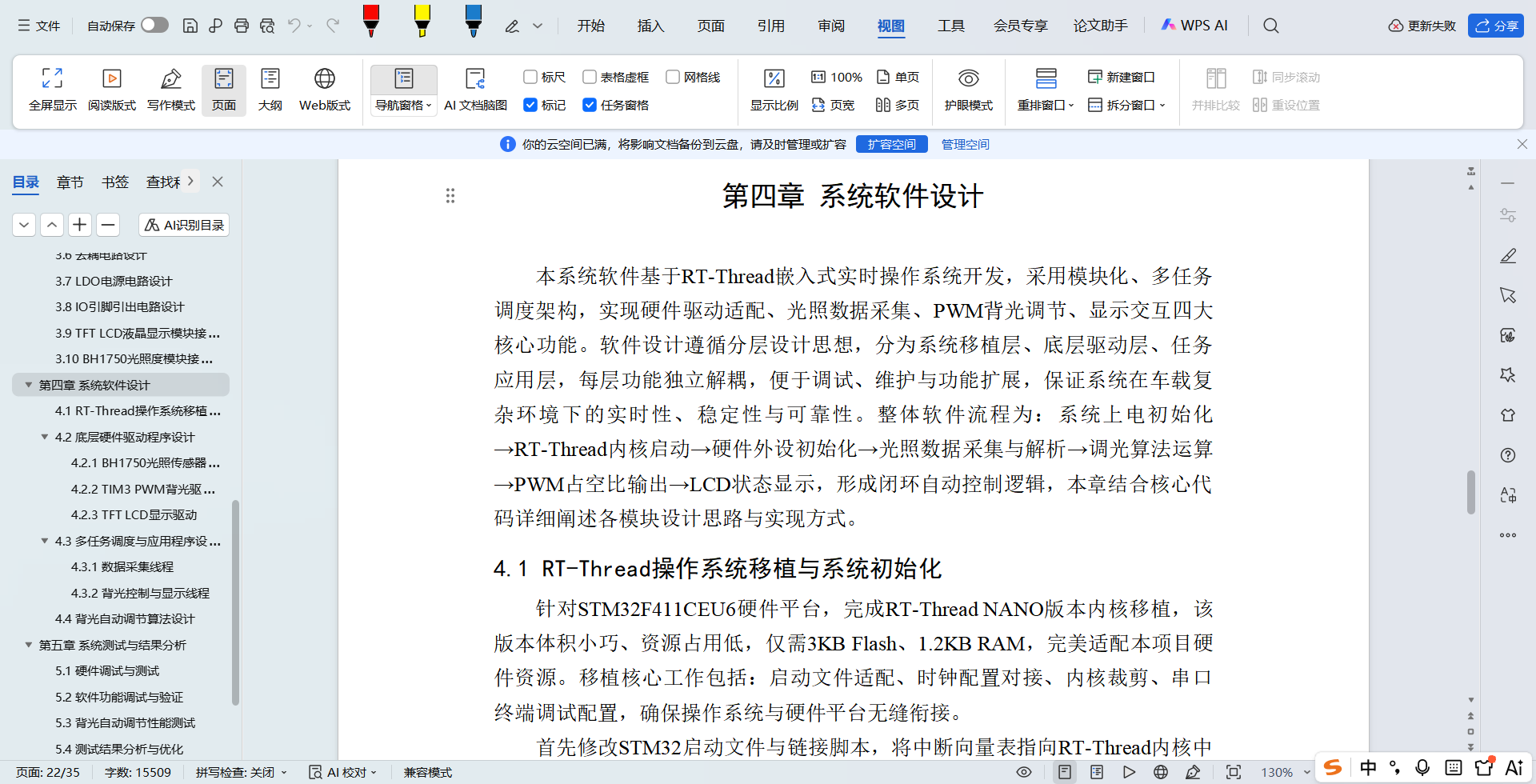Open AI document mind map
This screenshot has width=1536, height=784.
point(475,89)
